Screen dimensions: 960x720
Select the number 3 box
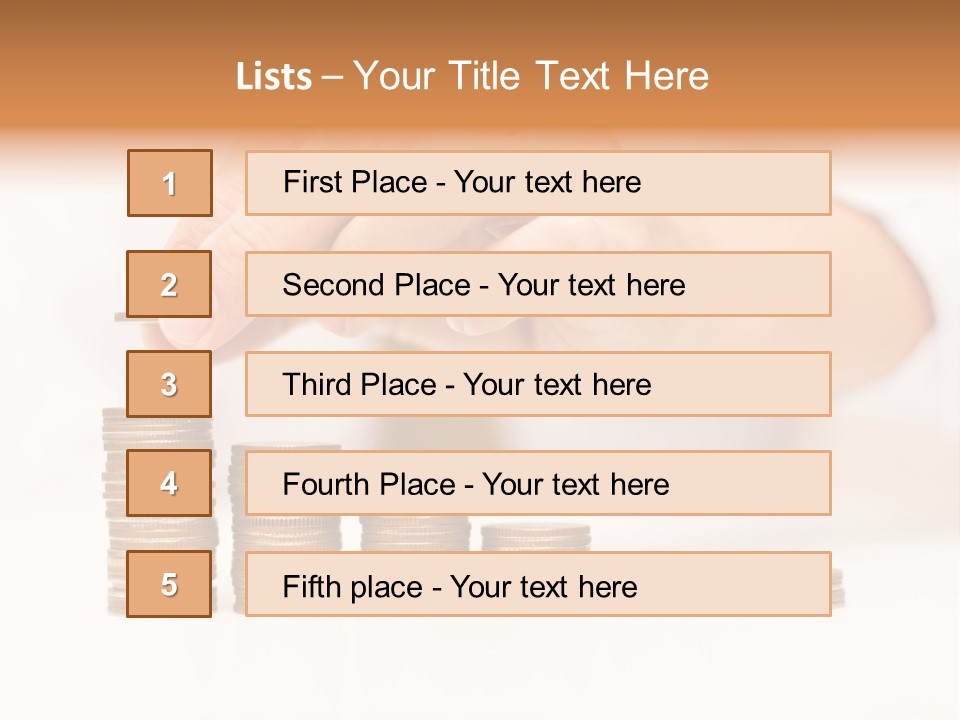point(170,384)
